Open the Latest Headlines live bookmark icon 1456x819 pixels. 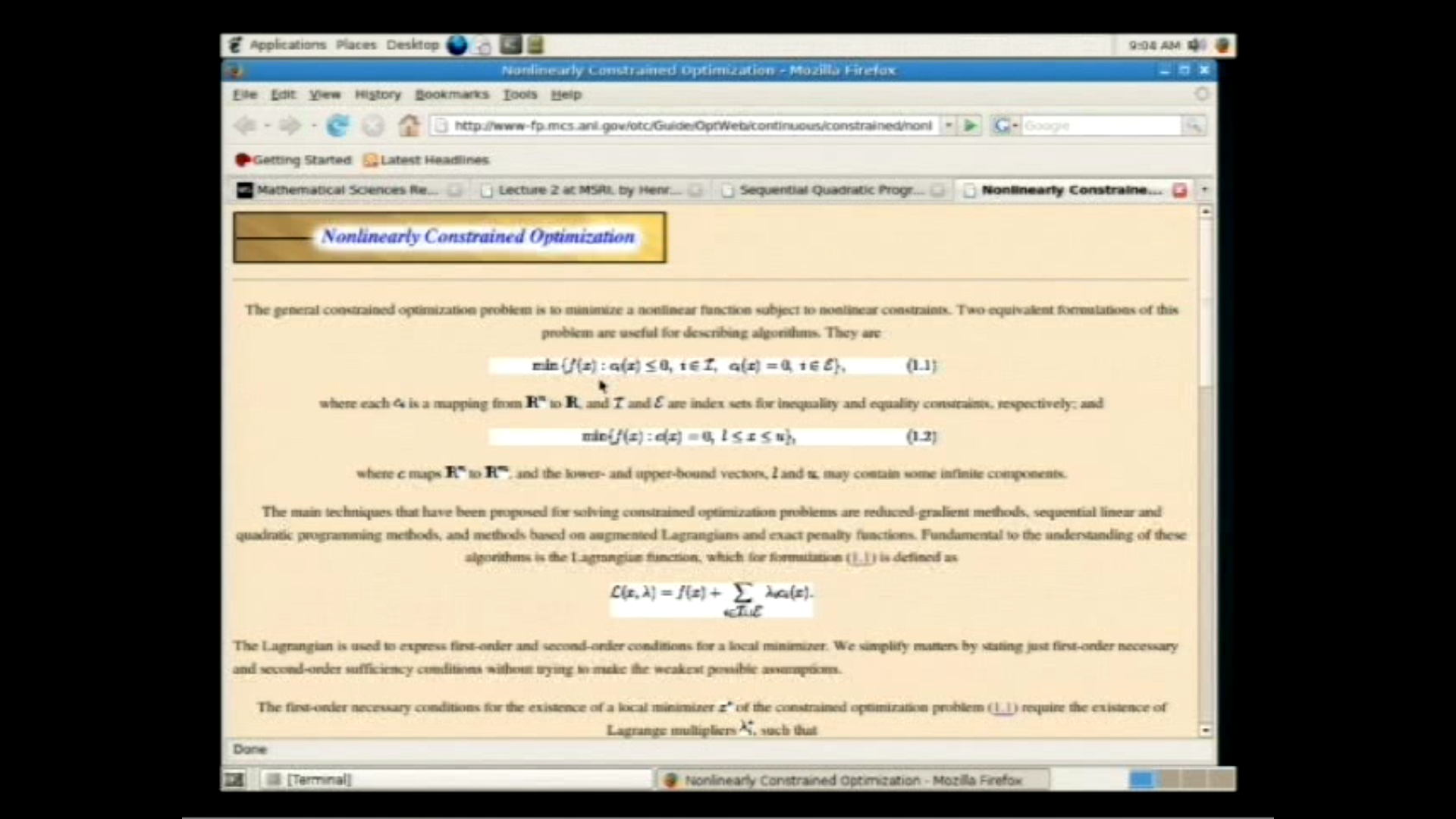(371, 160)
